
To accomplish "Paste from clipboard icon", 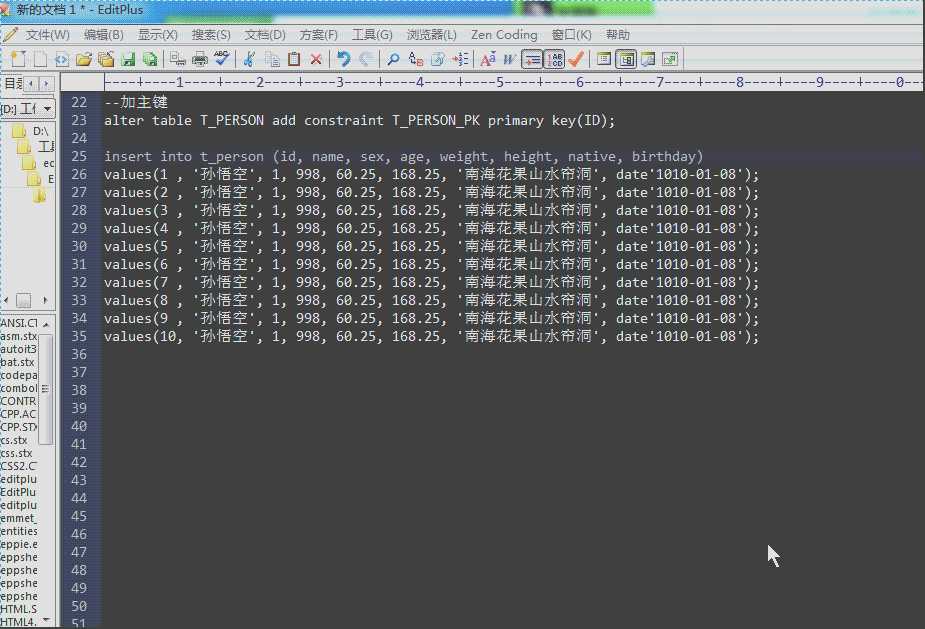I will pos(294,59).
